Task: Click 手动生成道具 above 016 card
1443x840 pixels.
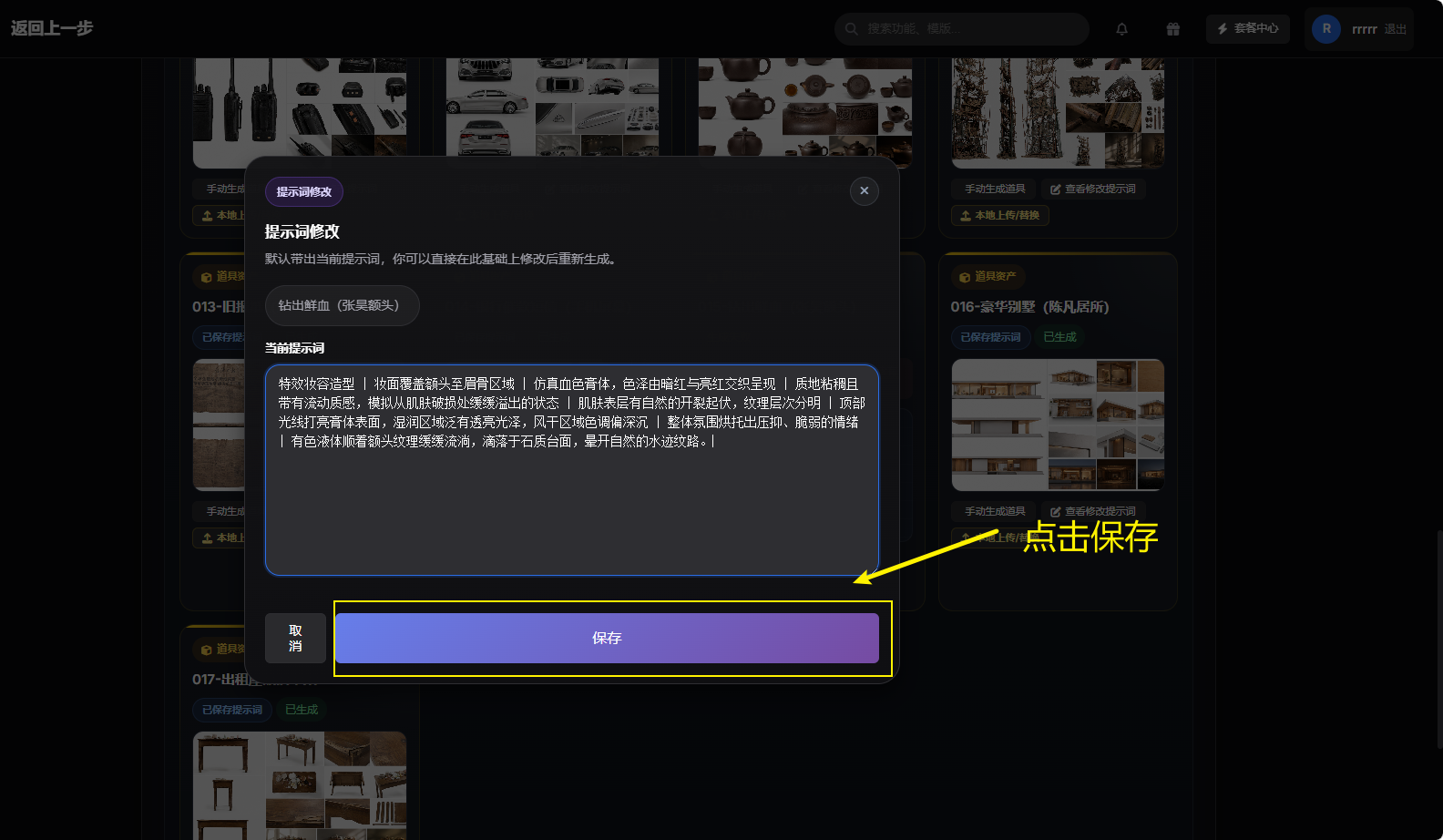Action: pos(995,190)
